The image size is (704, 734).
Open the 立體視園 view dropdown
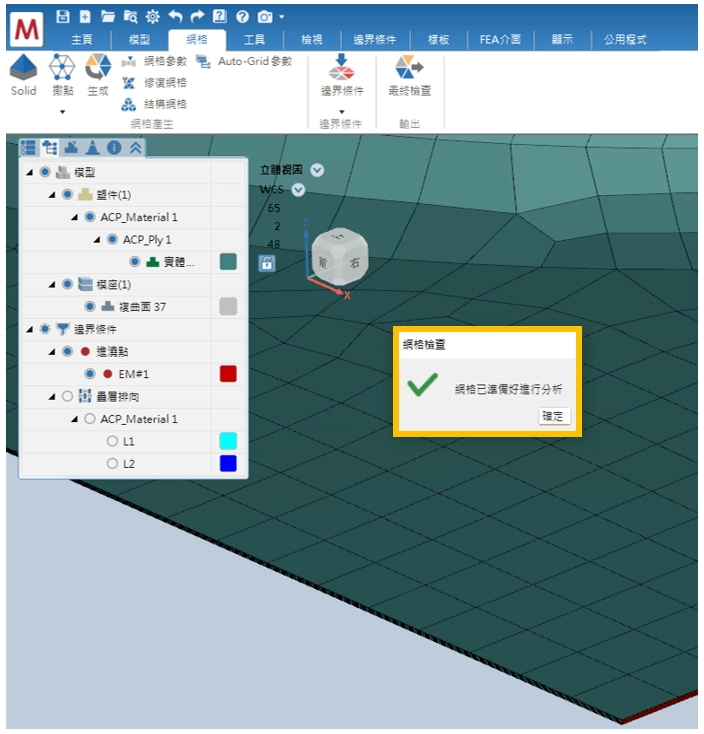click(x=317, y=170)
